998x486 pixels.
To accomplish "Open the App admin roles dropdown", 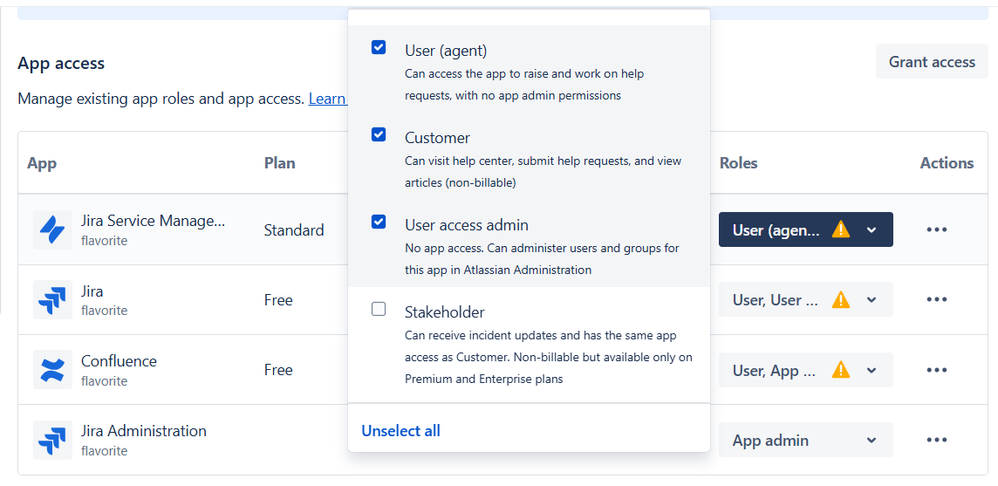I will [806, 440].
